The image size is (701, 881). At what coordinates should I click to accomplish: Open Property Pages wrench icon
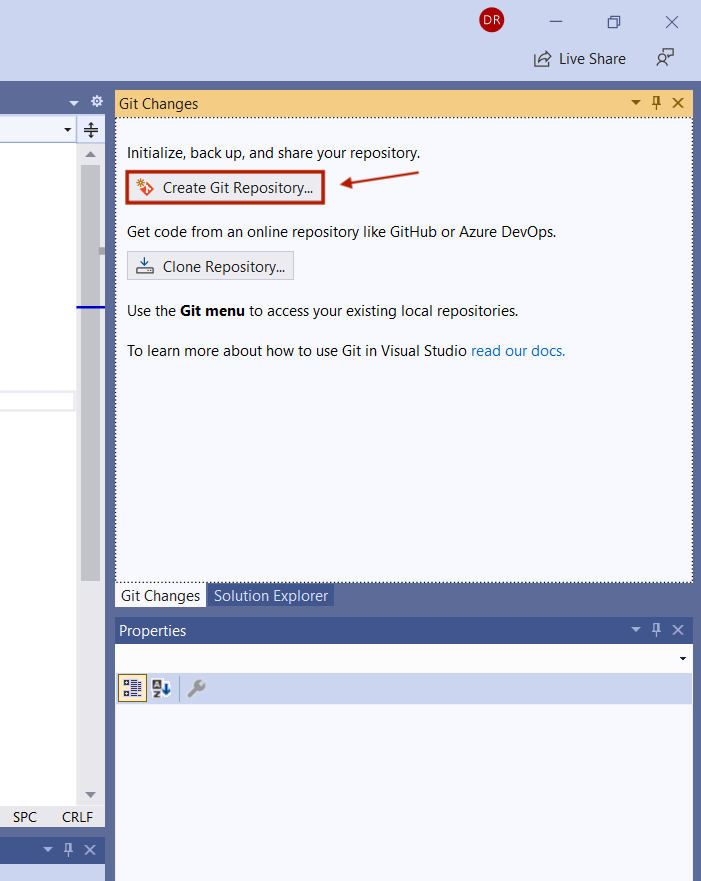pos(196,688)
